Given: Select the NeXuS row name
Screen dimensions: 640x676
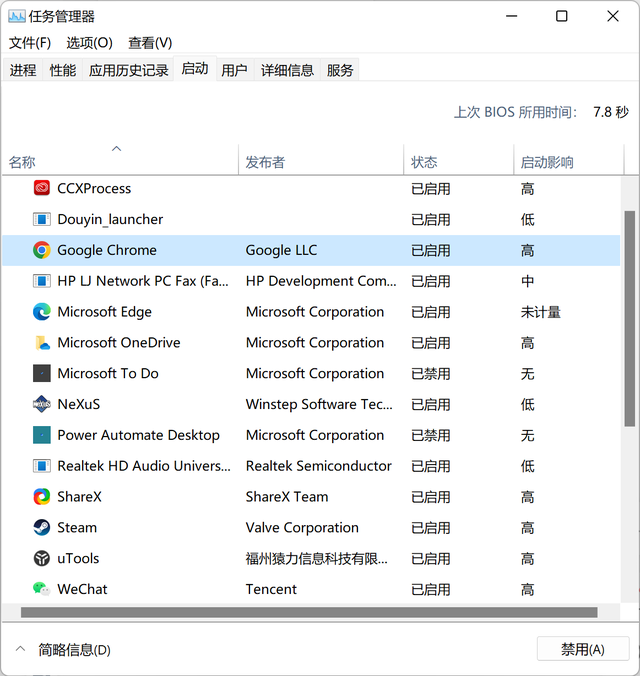Looking at the screenshot, I should click(x=78, y=404).
